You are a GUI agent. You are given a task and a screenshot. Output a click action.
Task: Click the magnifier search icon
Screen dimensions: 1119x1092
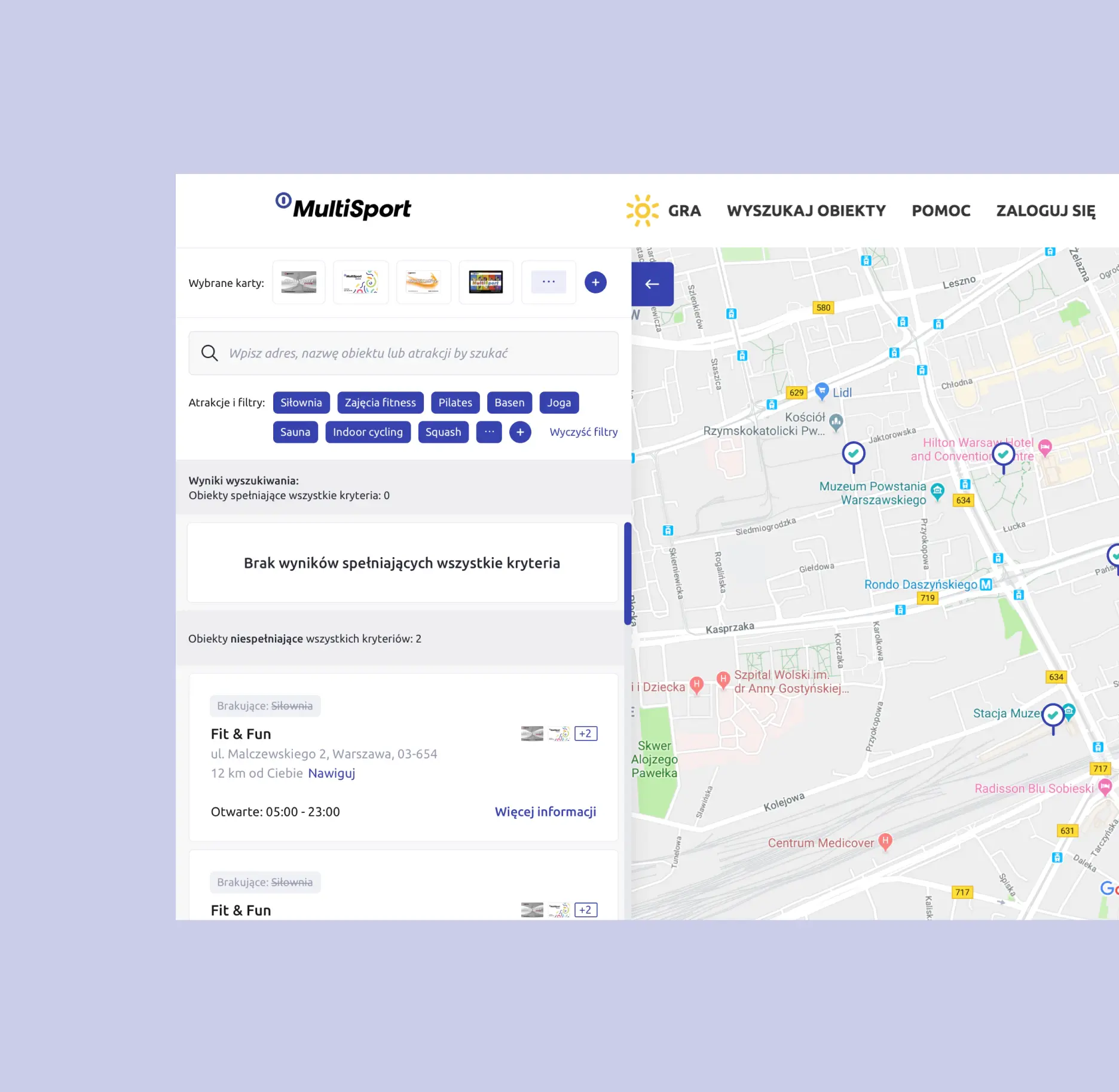[x=209, y=353]
